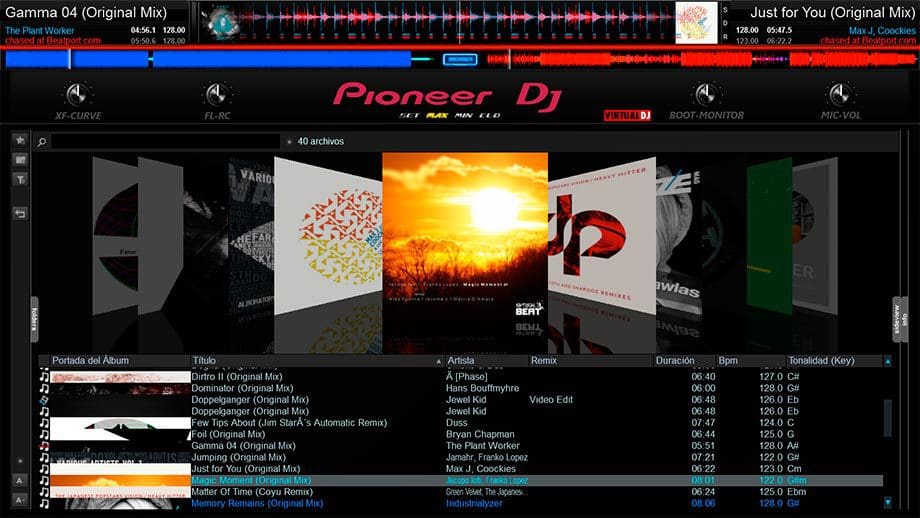Select Matter Of Time (Coyu Remix) track
This screenshot has width=920, height=518.
252,492
